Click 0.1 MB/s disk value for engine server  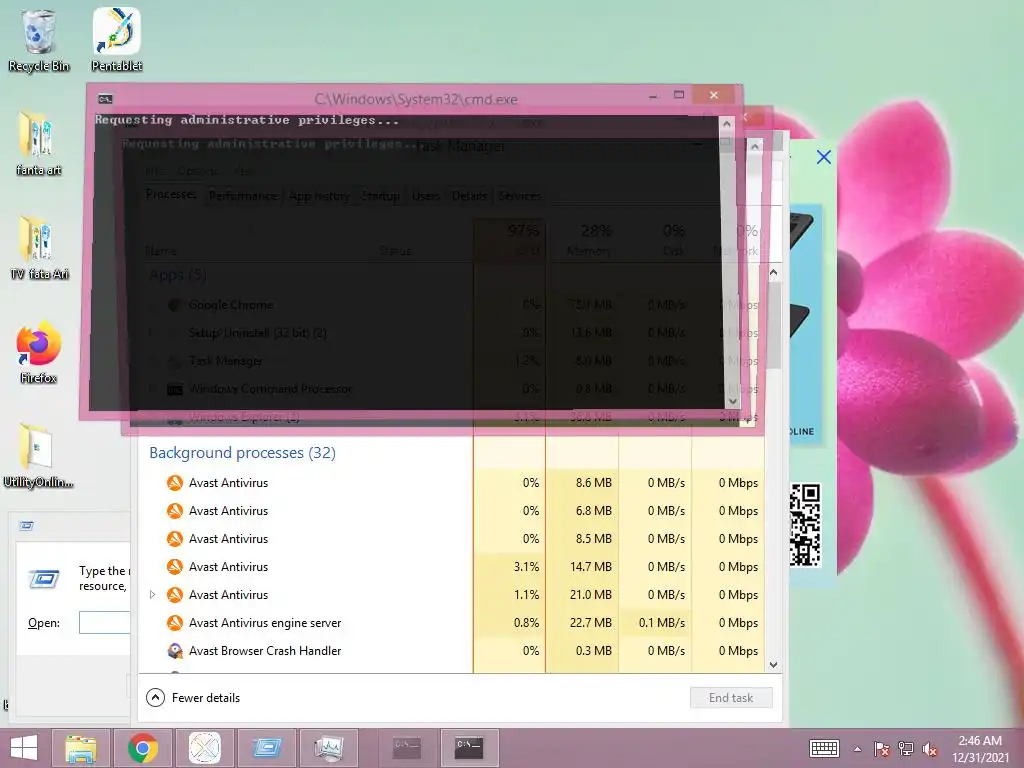662,622
